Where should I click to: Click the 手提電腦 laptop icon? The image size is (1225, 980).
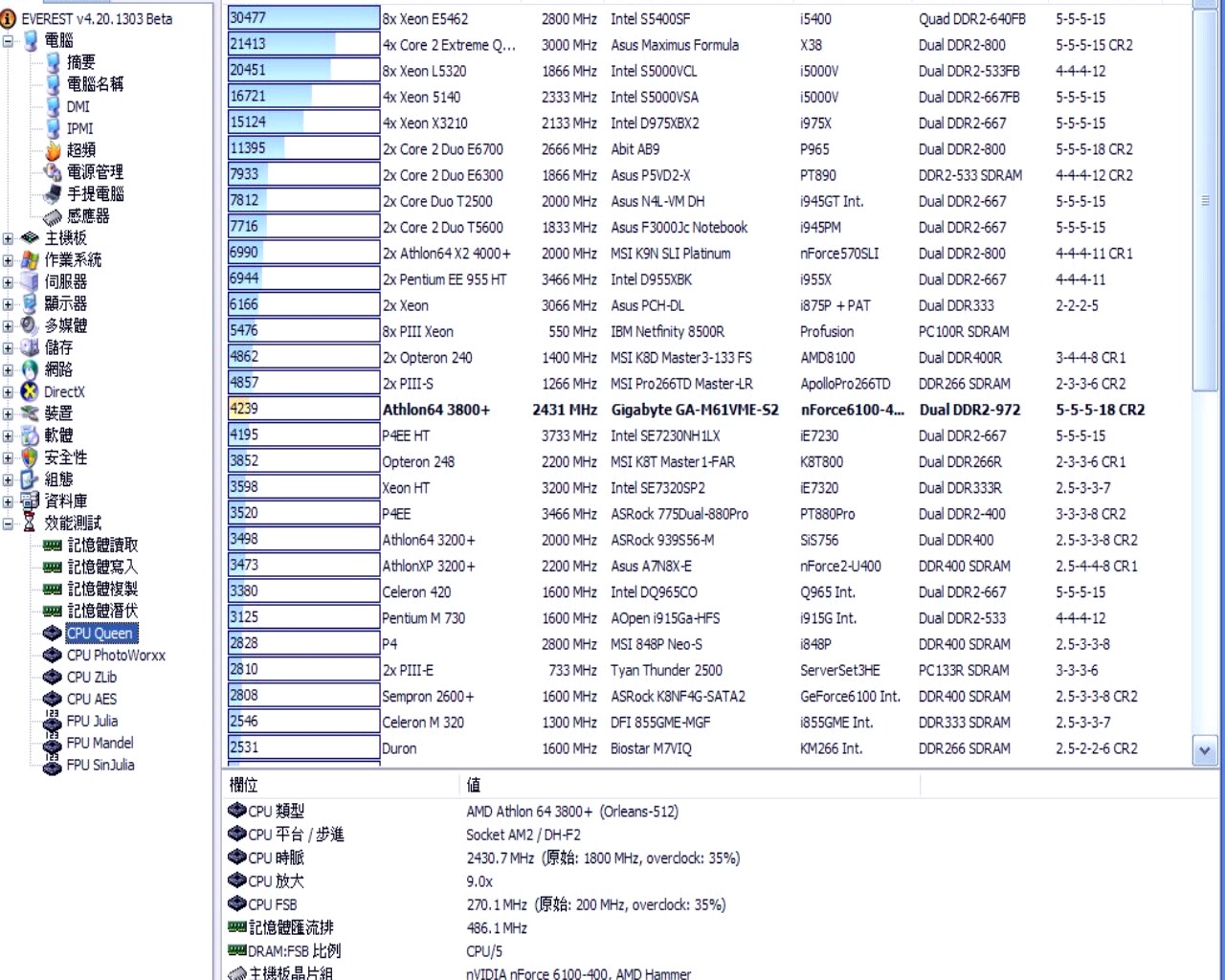pyautogui.click(x=54, y=194)
